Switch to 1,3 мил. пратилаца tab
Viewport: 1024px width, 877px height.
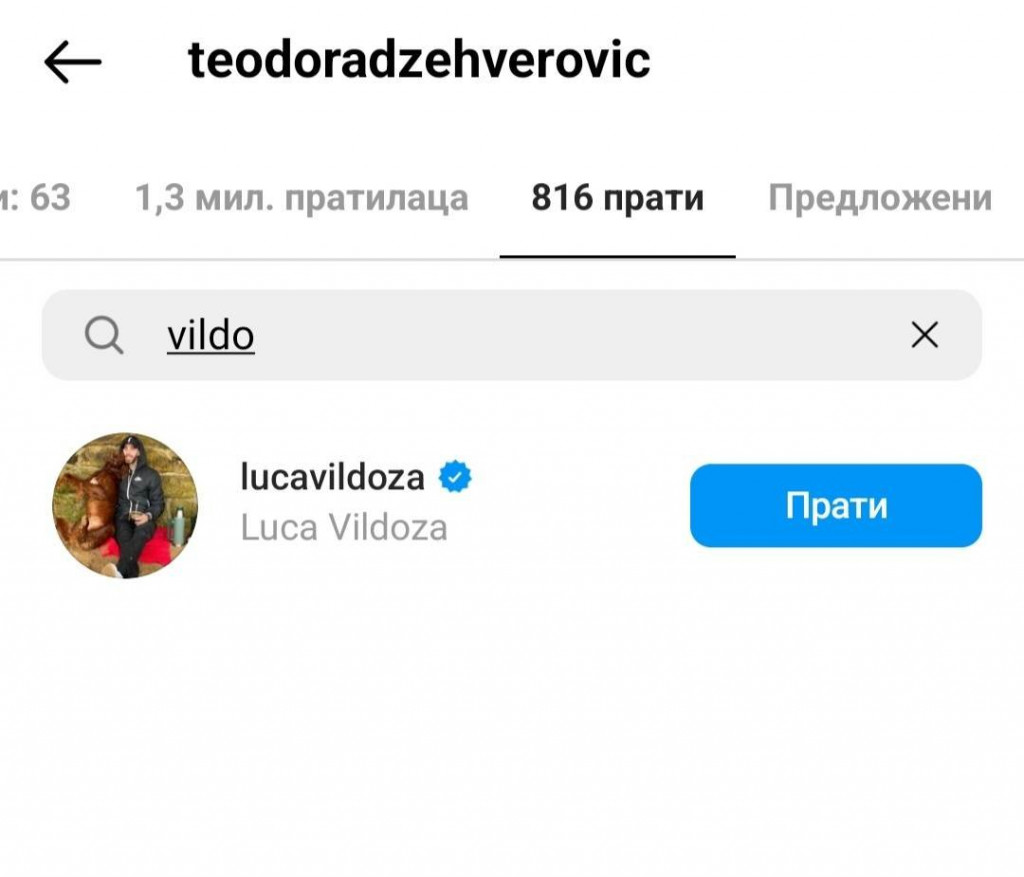tap(302, 198)
